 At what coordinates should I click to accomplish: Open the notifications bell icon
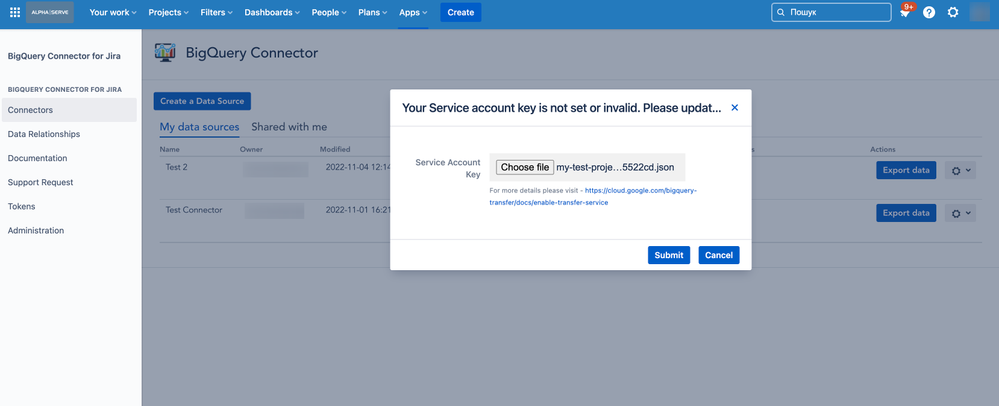905,12
